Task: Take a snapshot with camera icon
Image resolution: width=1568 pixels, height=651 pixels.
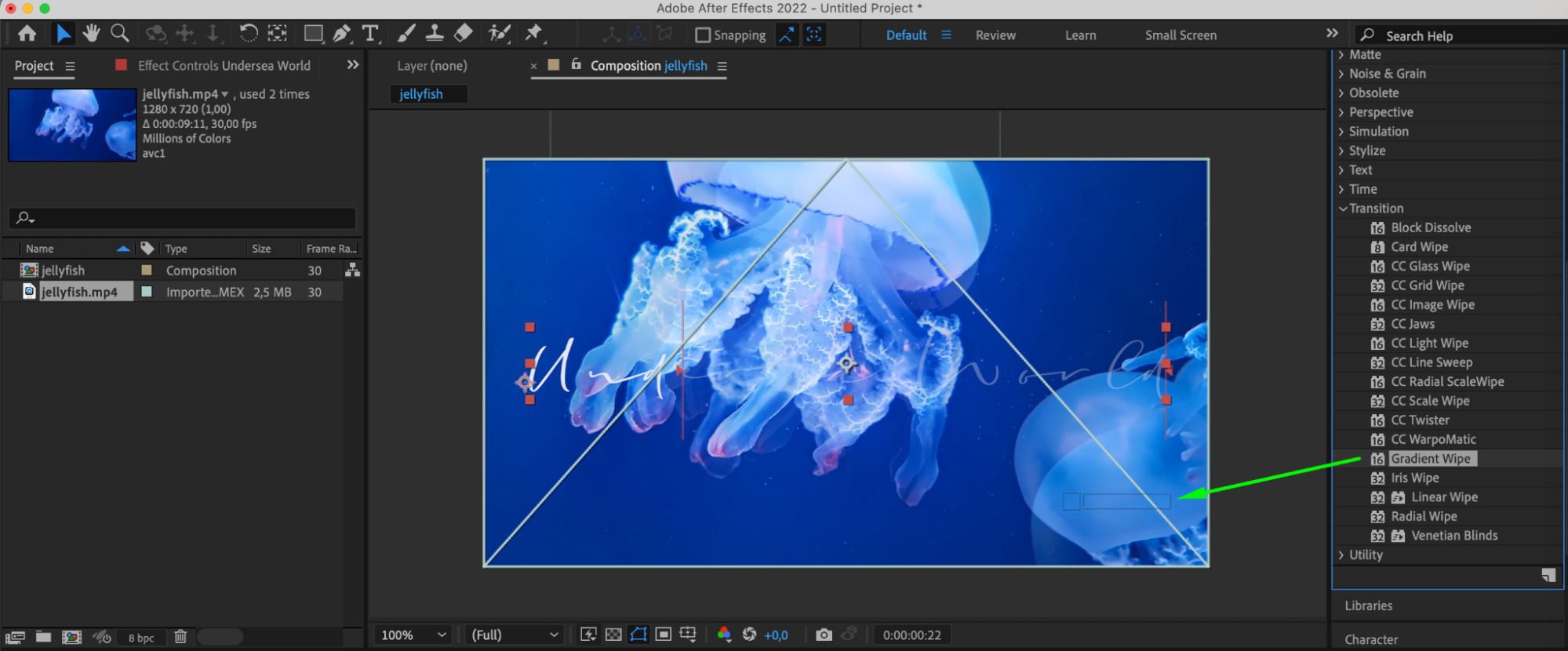Action: tap(824, 635)
